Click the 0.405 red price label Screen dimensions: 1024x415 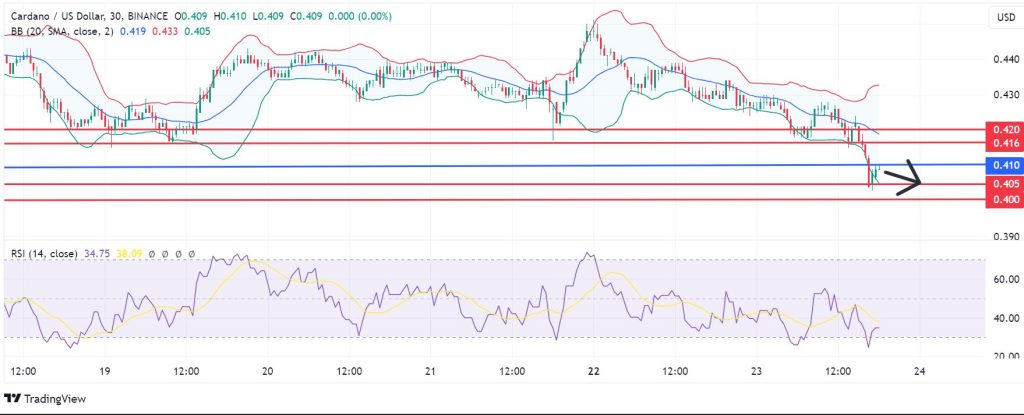[x=1003, y=184]
